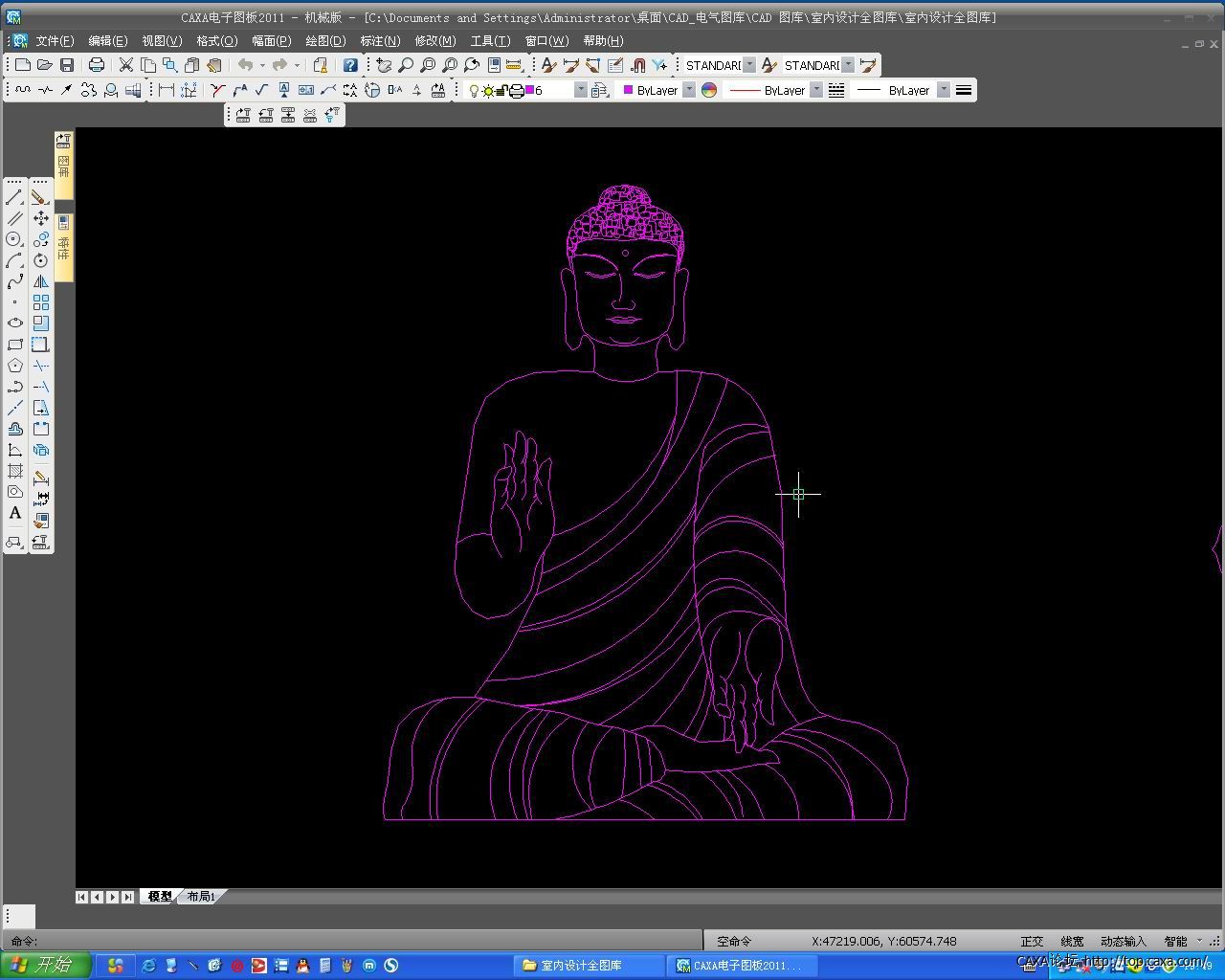Screen dimensions: 1225x980
Task: Click the surface roughness checkmark symbol icon
Action: pyautogui.click(x=261, y=90)
